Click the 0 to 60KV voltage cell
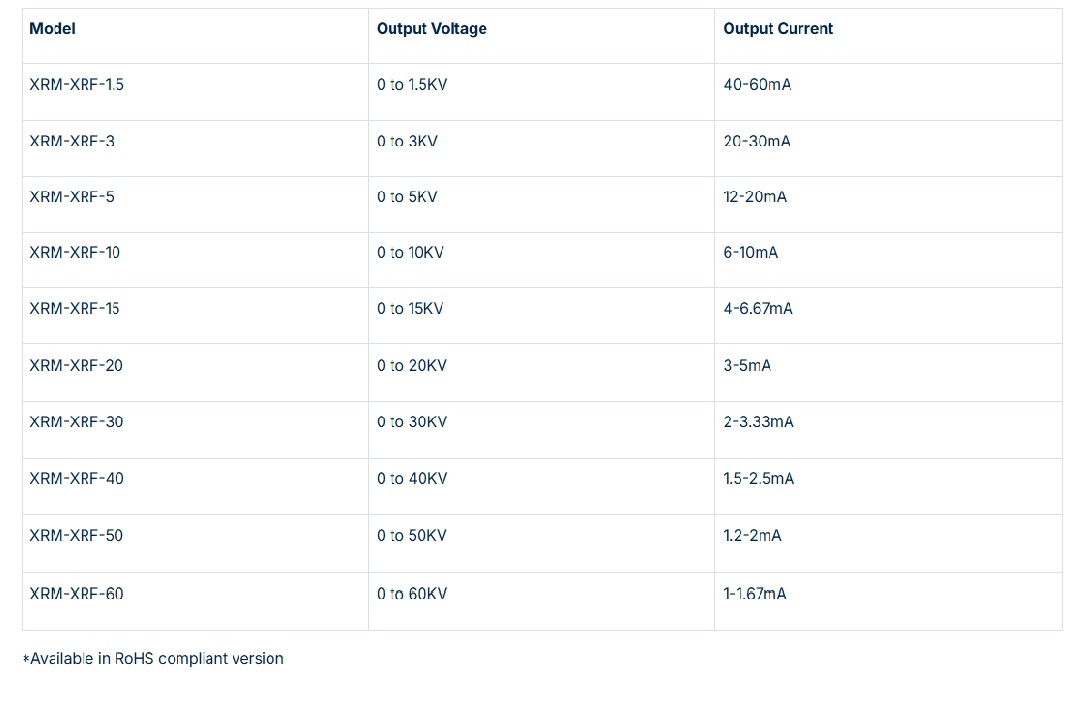1079x719 pixels. coord(412,594)
